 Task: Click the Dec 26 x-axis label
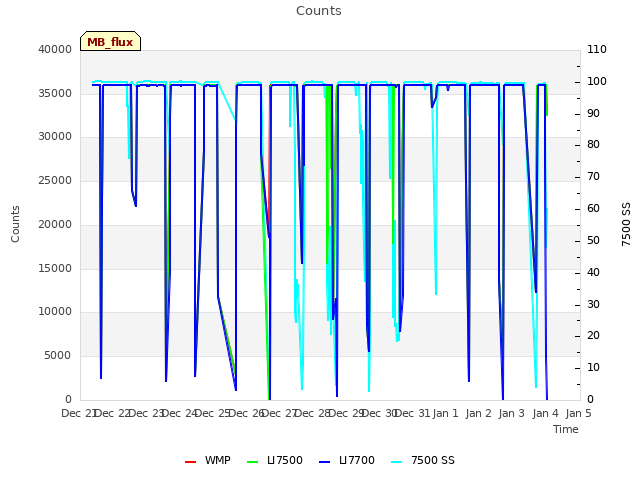246,413
